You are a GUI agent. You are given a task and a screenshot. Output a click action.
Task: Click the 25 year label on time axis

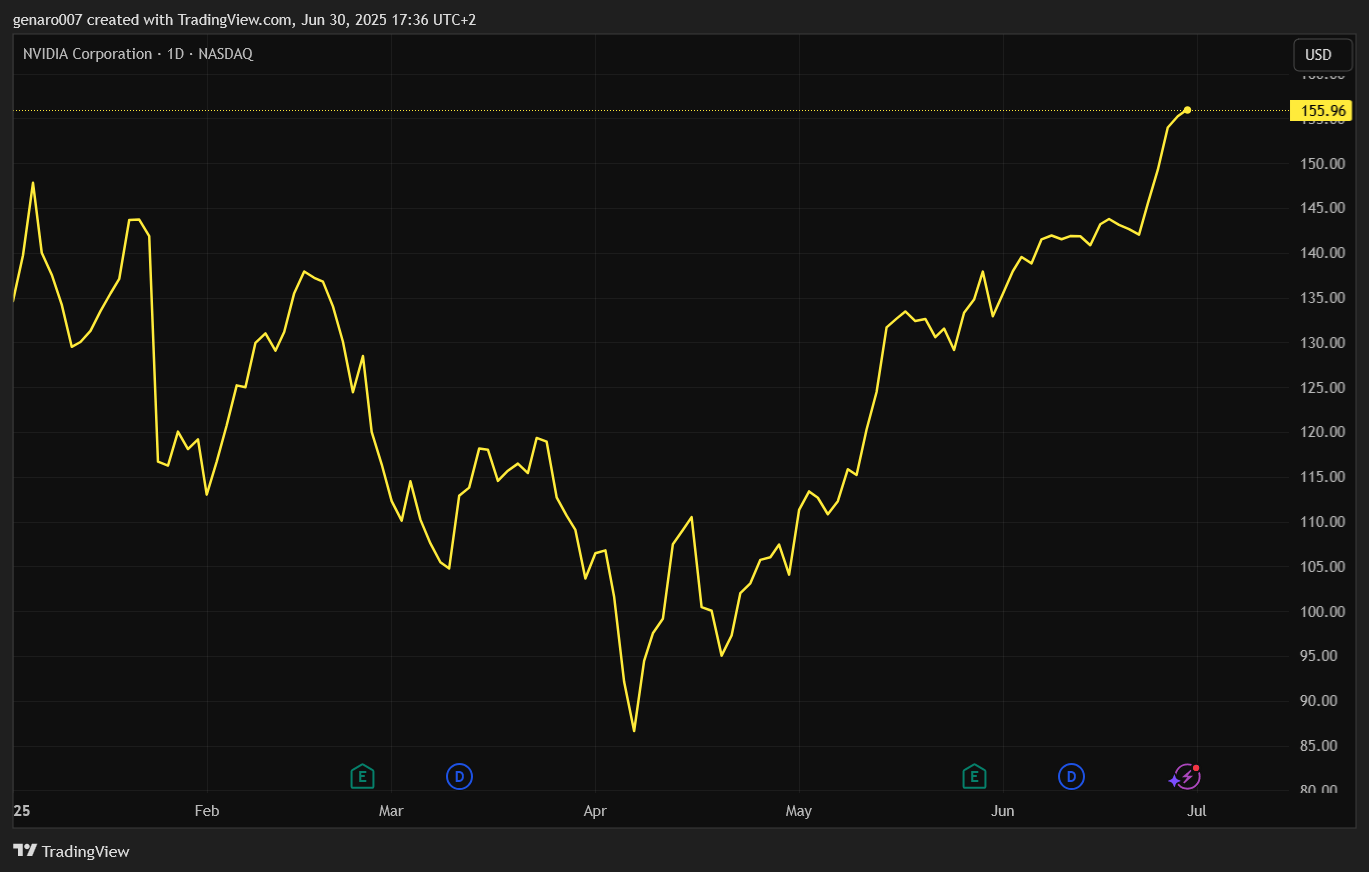click(x=22, y=811)
